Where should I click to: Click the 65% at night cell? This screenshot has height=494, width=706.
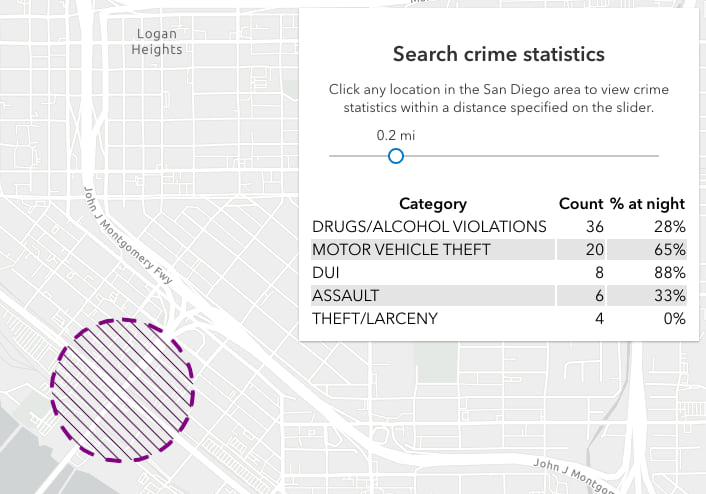click(670, 249)
